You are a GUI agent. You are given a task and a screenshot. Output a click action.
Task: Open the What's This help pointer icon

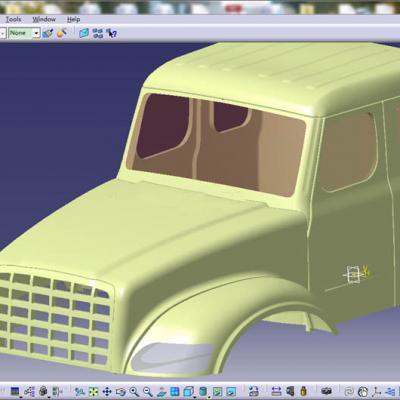[111, 33]
